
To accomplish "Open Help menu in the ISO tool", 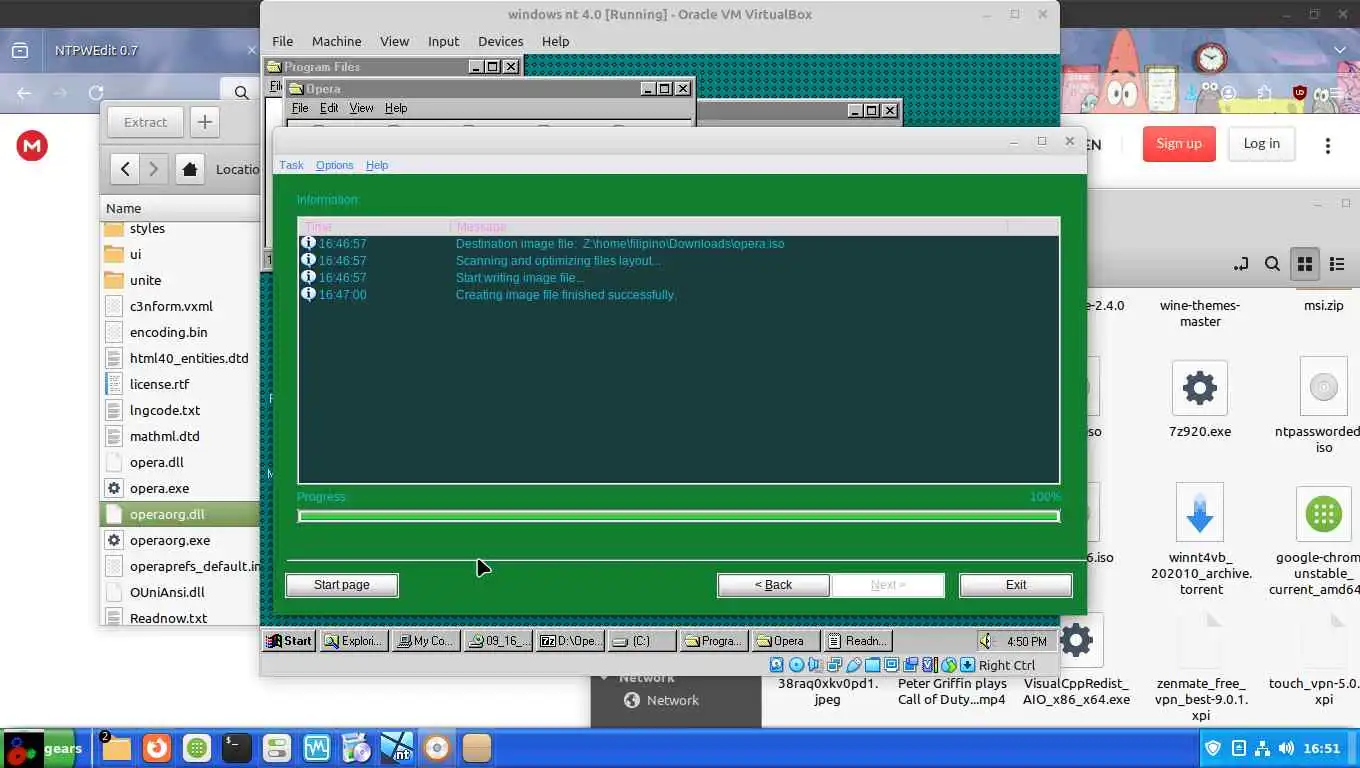I will pyautogui.click(x=377, y=165).
